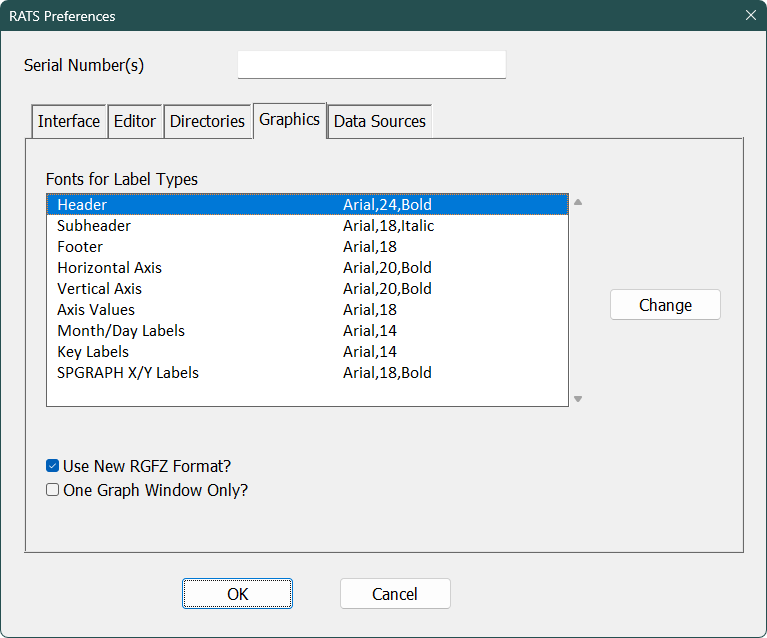Viewport: 767px width, 638px height.
Task: Enable One Graph Window Only option
Action: pyautogui.click(x=53, y=490)
